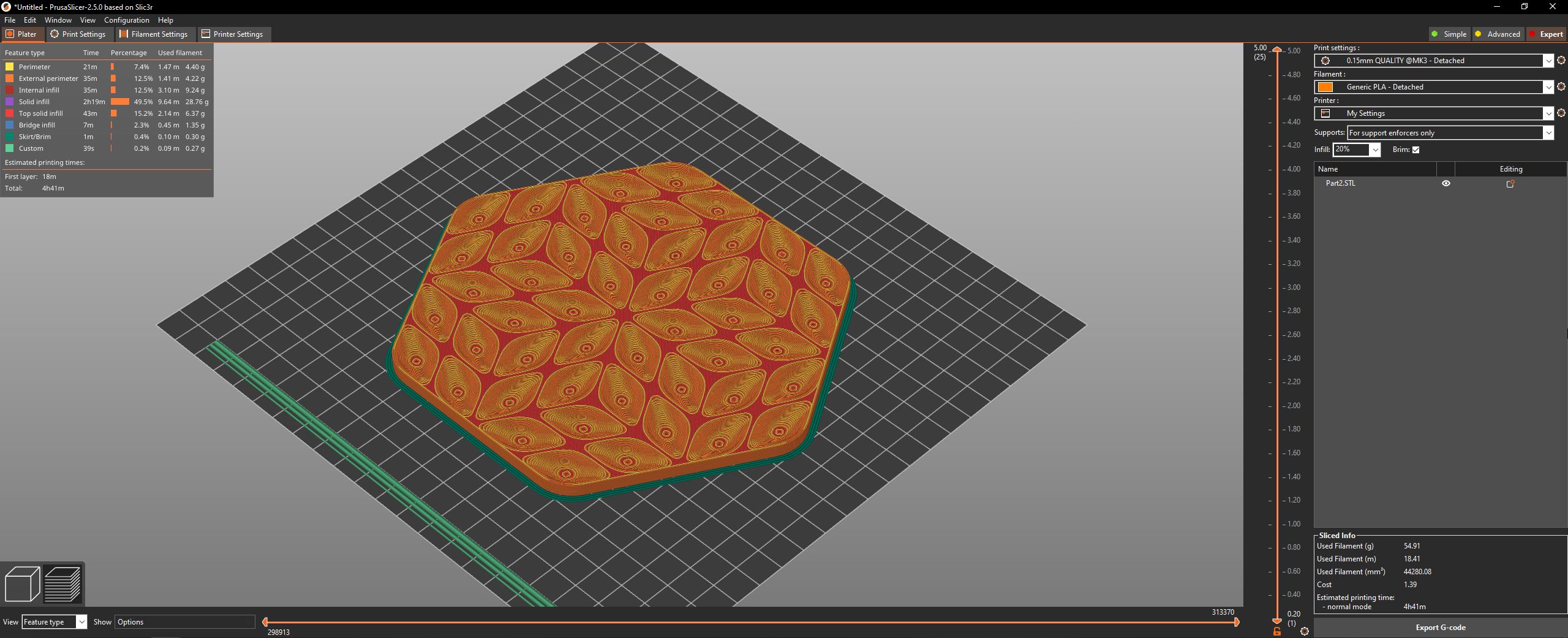The height and width of the screenshot is (638, 1568).
Task: Click the Name column header
Action: (1375, 169)
